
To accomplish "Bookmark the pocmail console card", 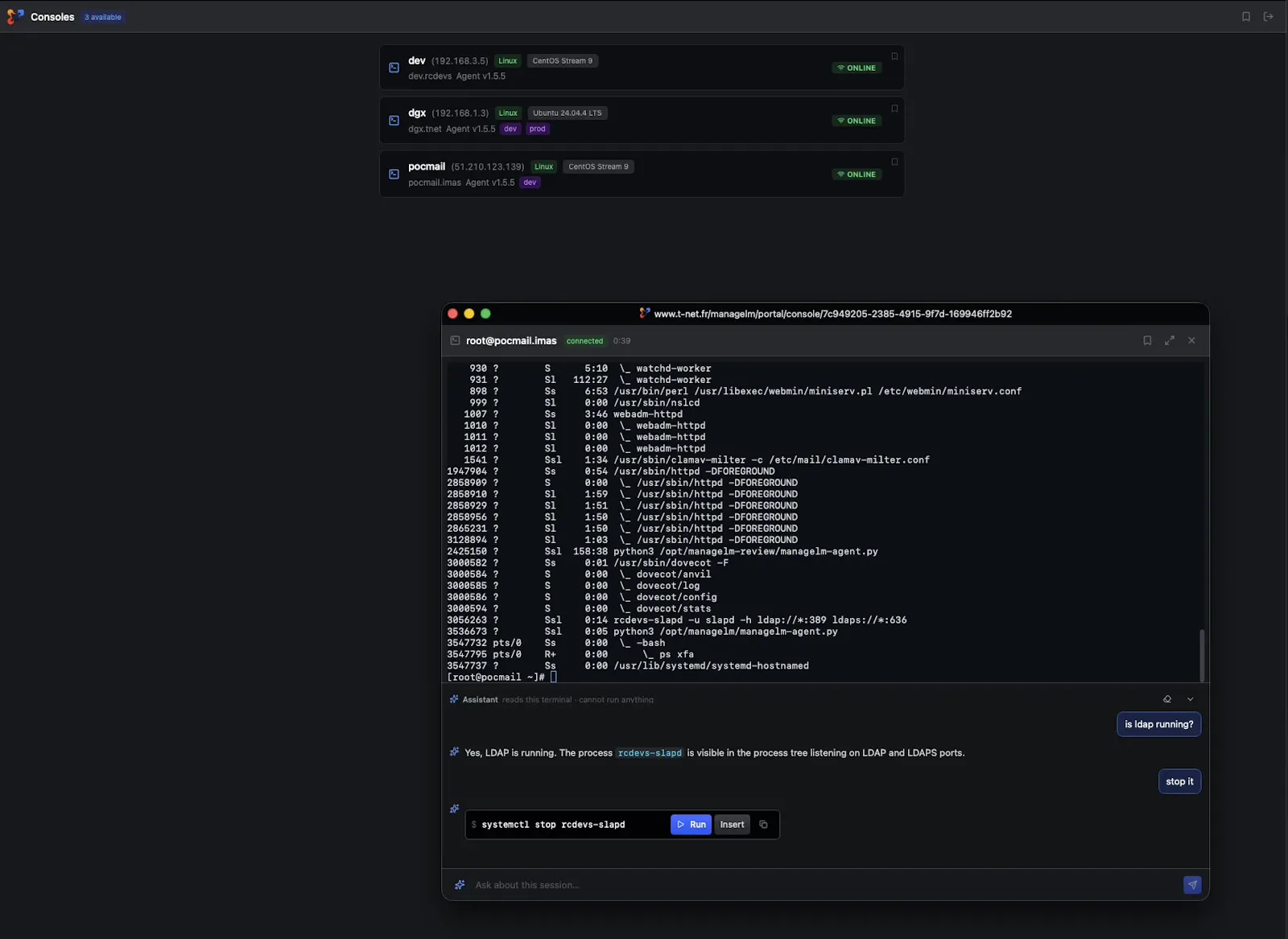I will coord(894,162).
